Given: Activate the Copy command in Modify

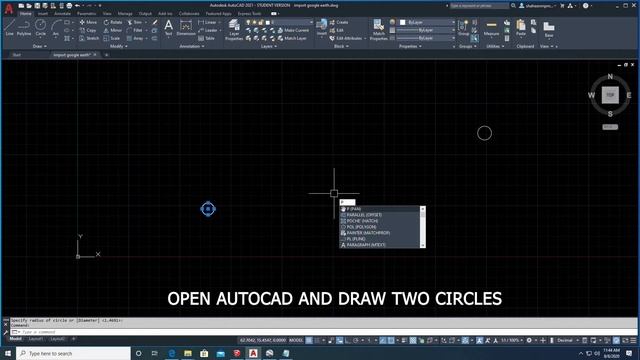Looking at the screenshot, I should (88, 30).
